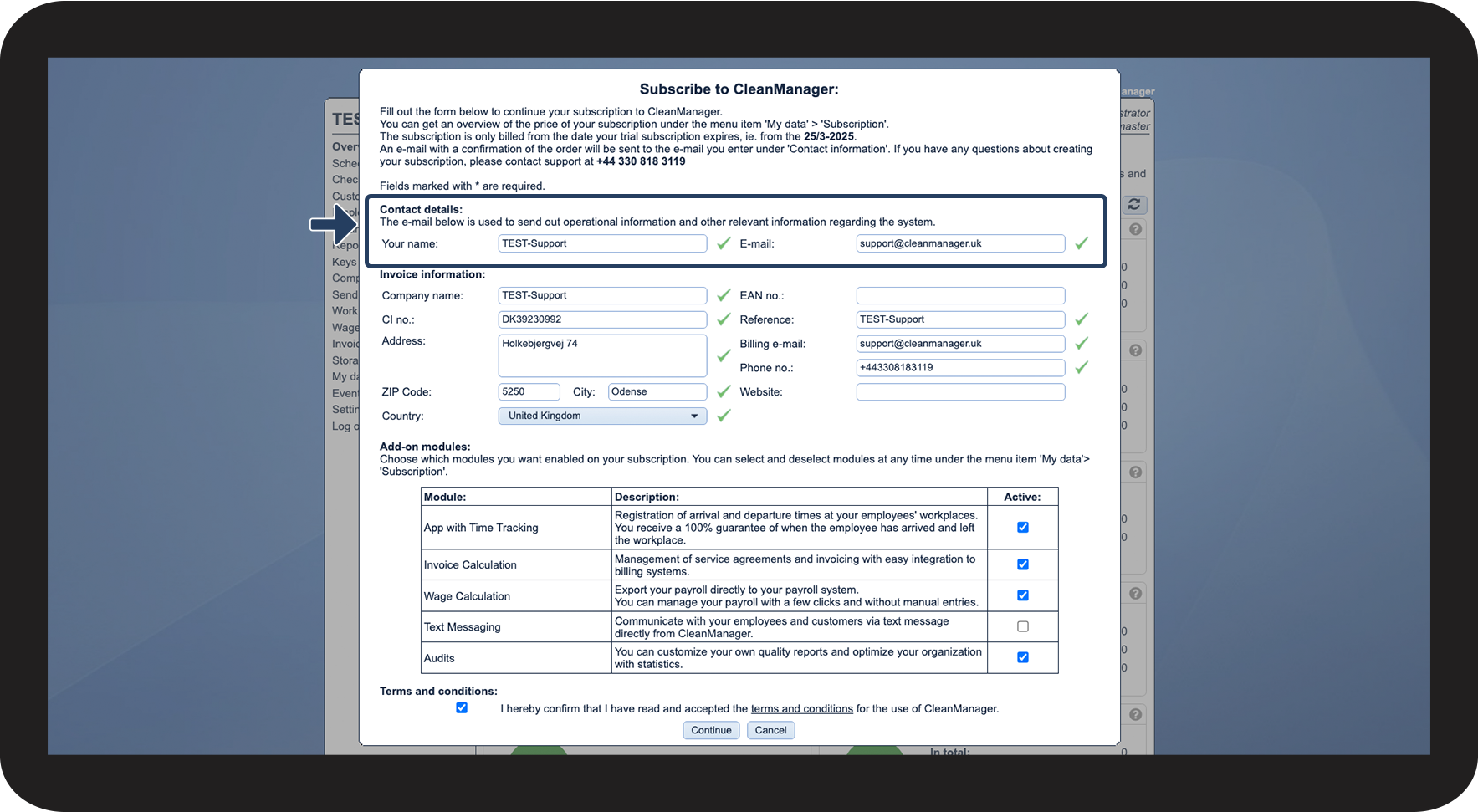Click the Subscribe to CleanManager heading
The image size is (1478, 812).
tap(739, 89)
